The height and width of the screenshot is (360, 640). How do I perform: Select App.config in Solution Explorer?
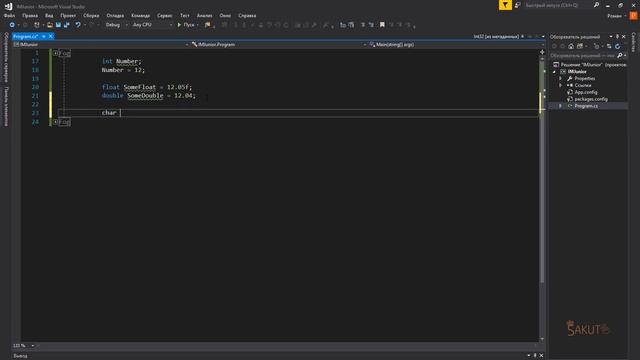586,92
